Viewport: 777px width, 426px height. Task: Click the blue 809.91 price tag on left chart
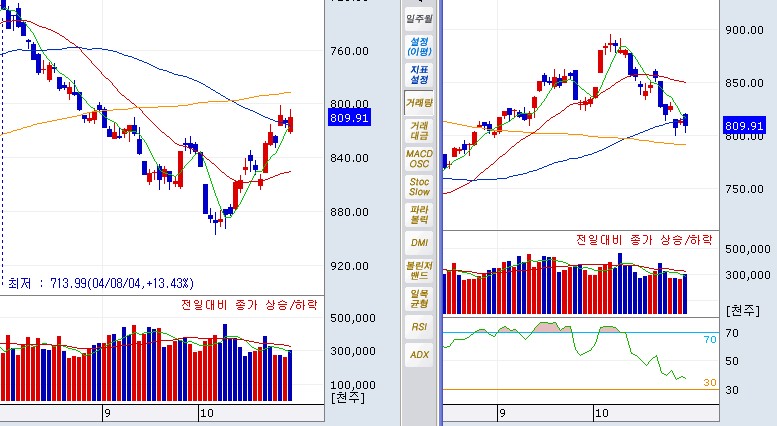click(x=349, y=118)
